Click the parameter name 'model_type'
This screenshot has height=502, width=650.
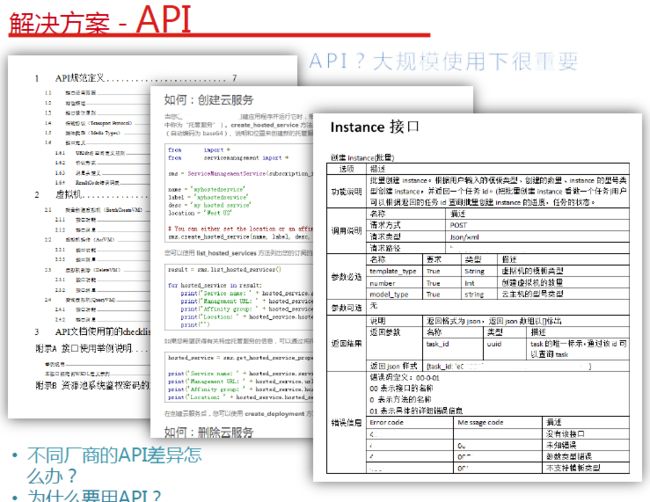pyautogui.click(x=389, y=294)
